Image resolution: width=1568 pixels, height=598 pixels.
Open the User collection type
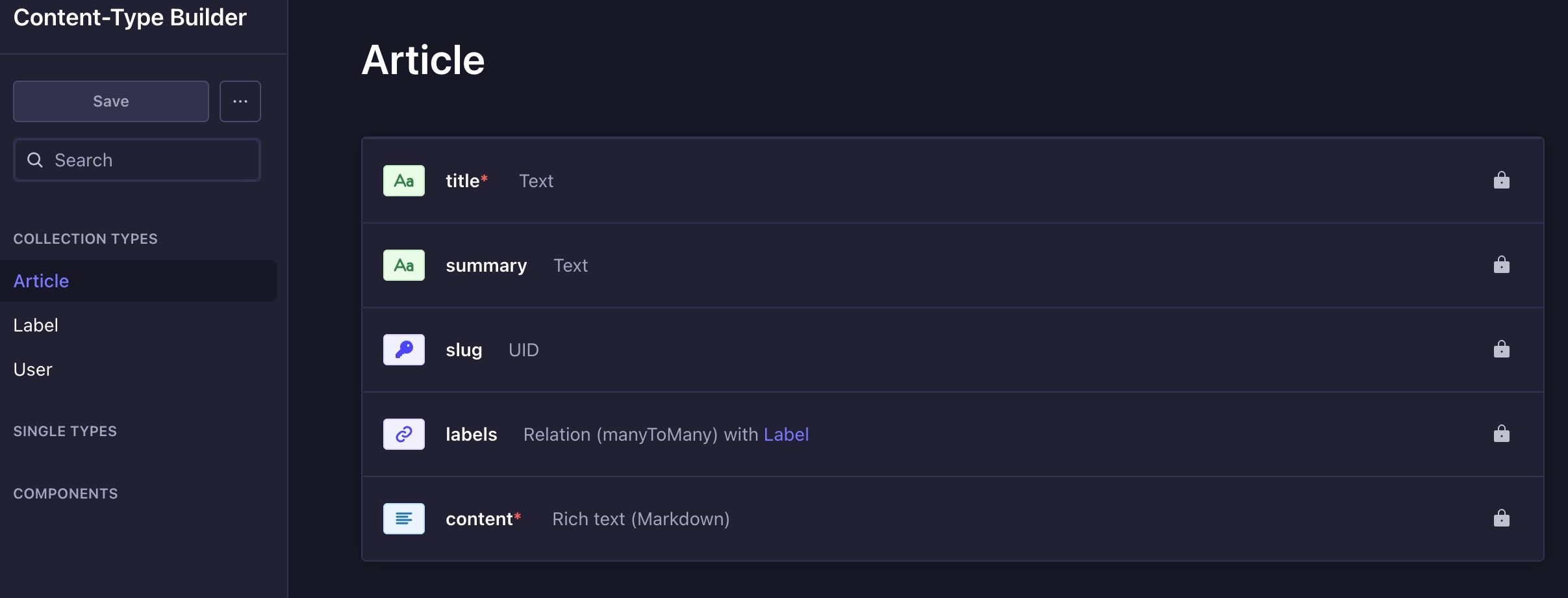pos(33,369)
